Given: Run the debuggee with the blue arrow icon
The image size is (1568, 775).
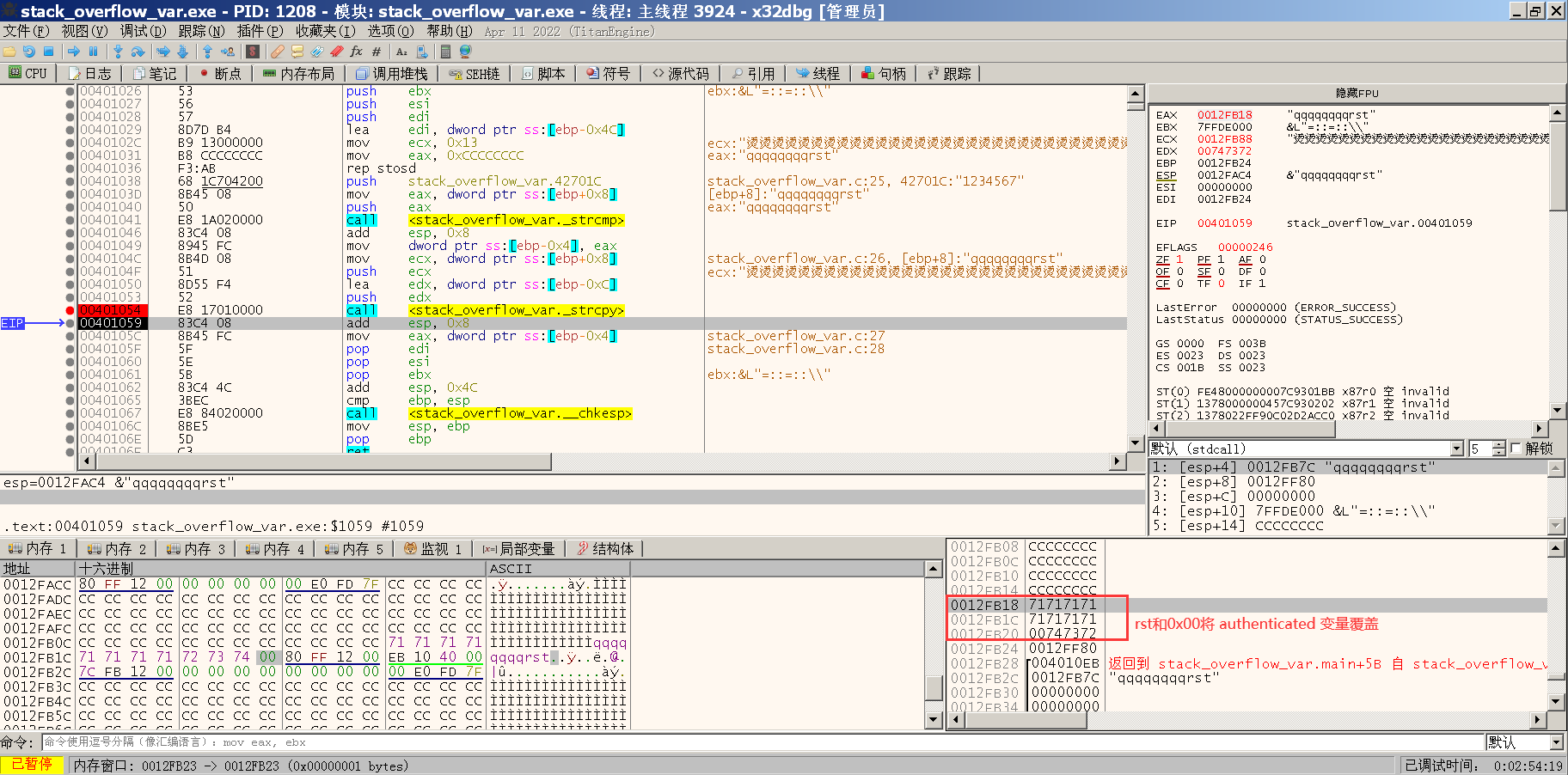Looking at the screenshot, I should [x=74, y=52].
